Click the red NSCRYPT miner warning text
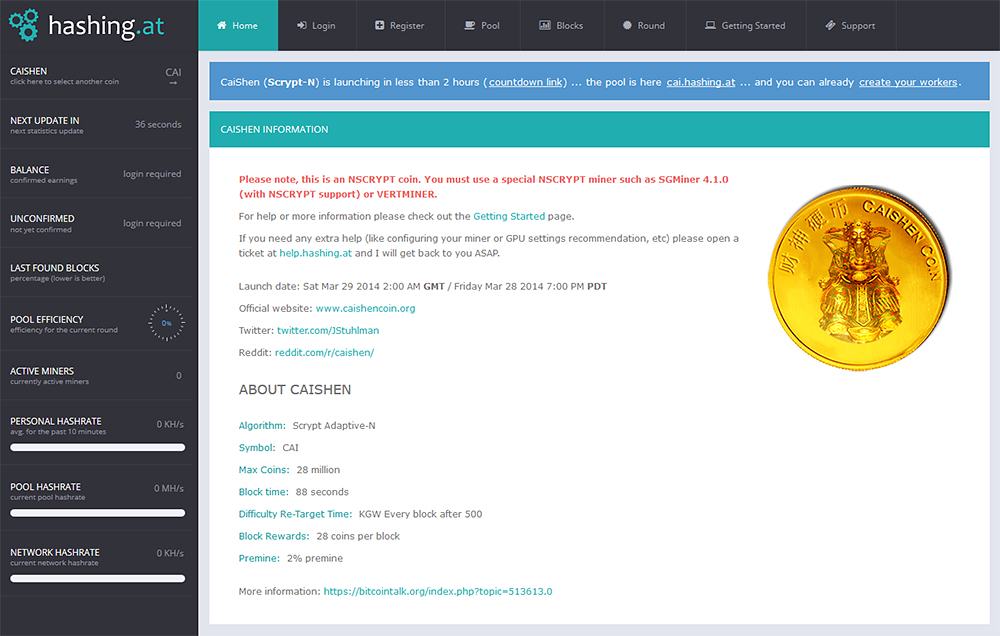This screenshot has width=1000, height=636. (483, 187)
